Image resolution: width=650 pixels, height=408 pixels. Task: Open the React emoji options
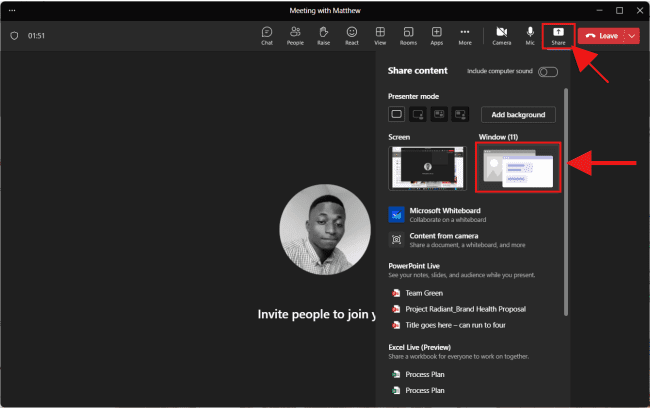pyautogui.click(x=352, y=36)
